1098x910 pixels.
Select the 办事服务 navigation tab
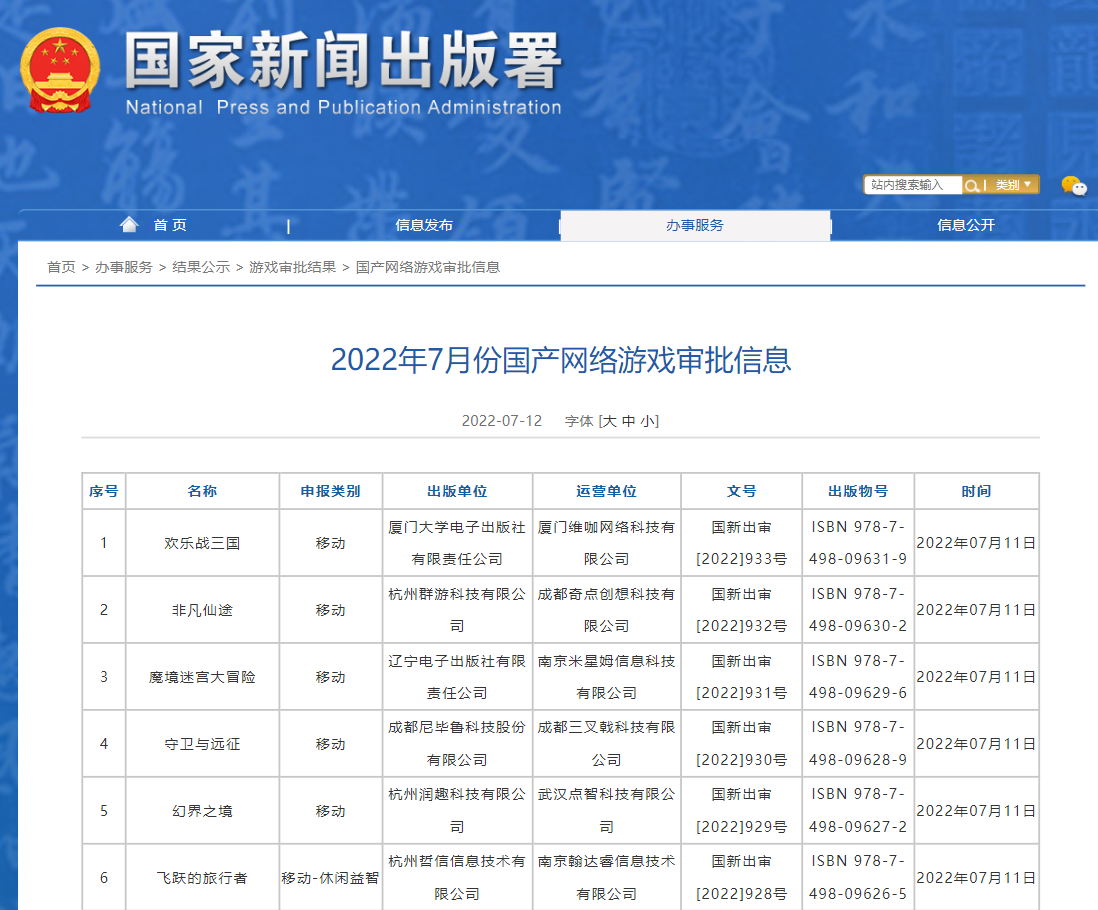pyautogui.click(x=695, y=226)
